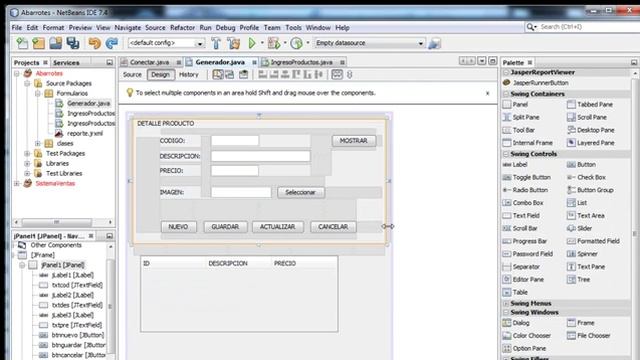Pick Check Box from Swing Controls palette
The width and height of the screenshot is (640, 360).
click(x=586, y=178)
